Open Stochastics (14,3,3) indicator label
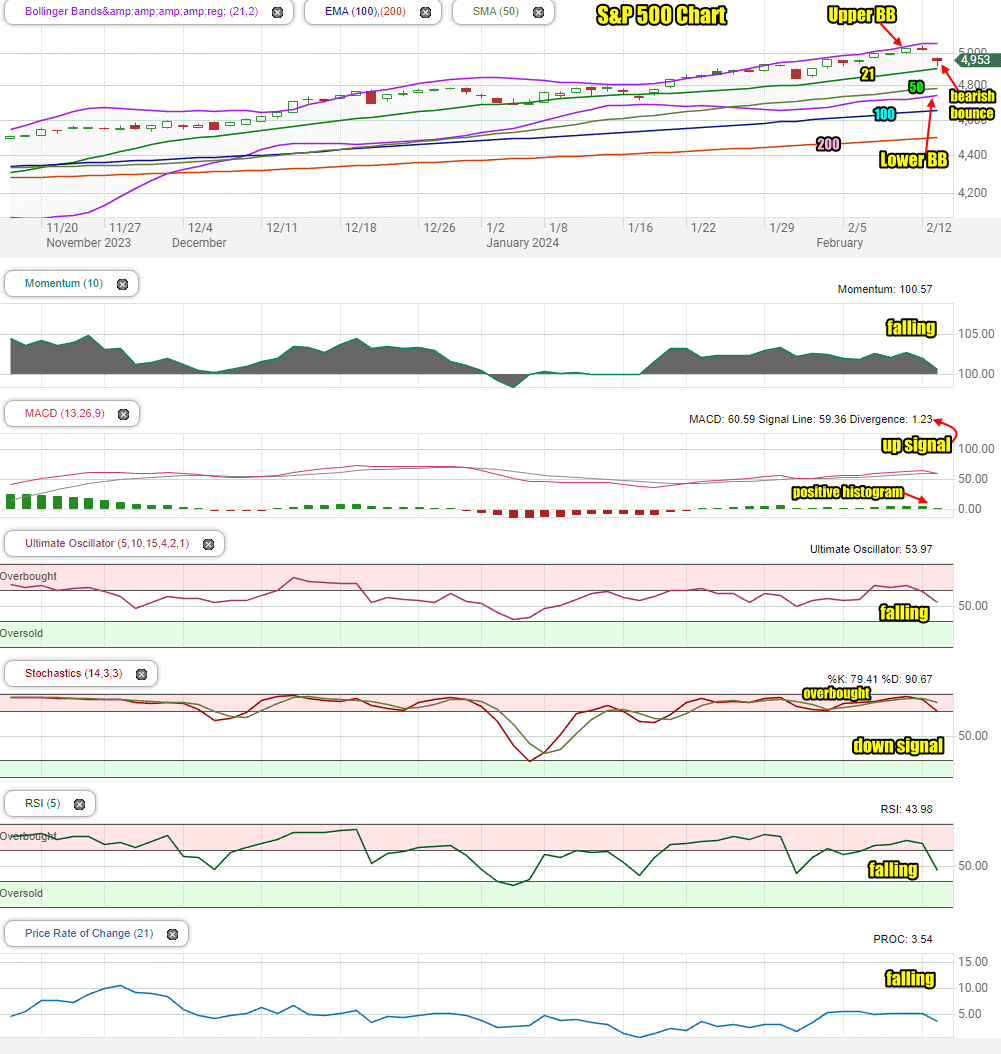Image resolution: width=1001 pixels, height=1054 pixels. point(73,673)
